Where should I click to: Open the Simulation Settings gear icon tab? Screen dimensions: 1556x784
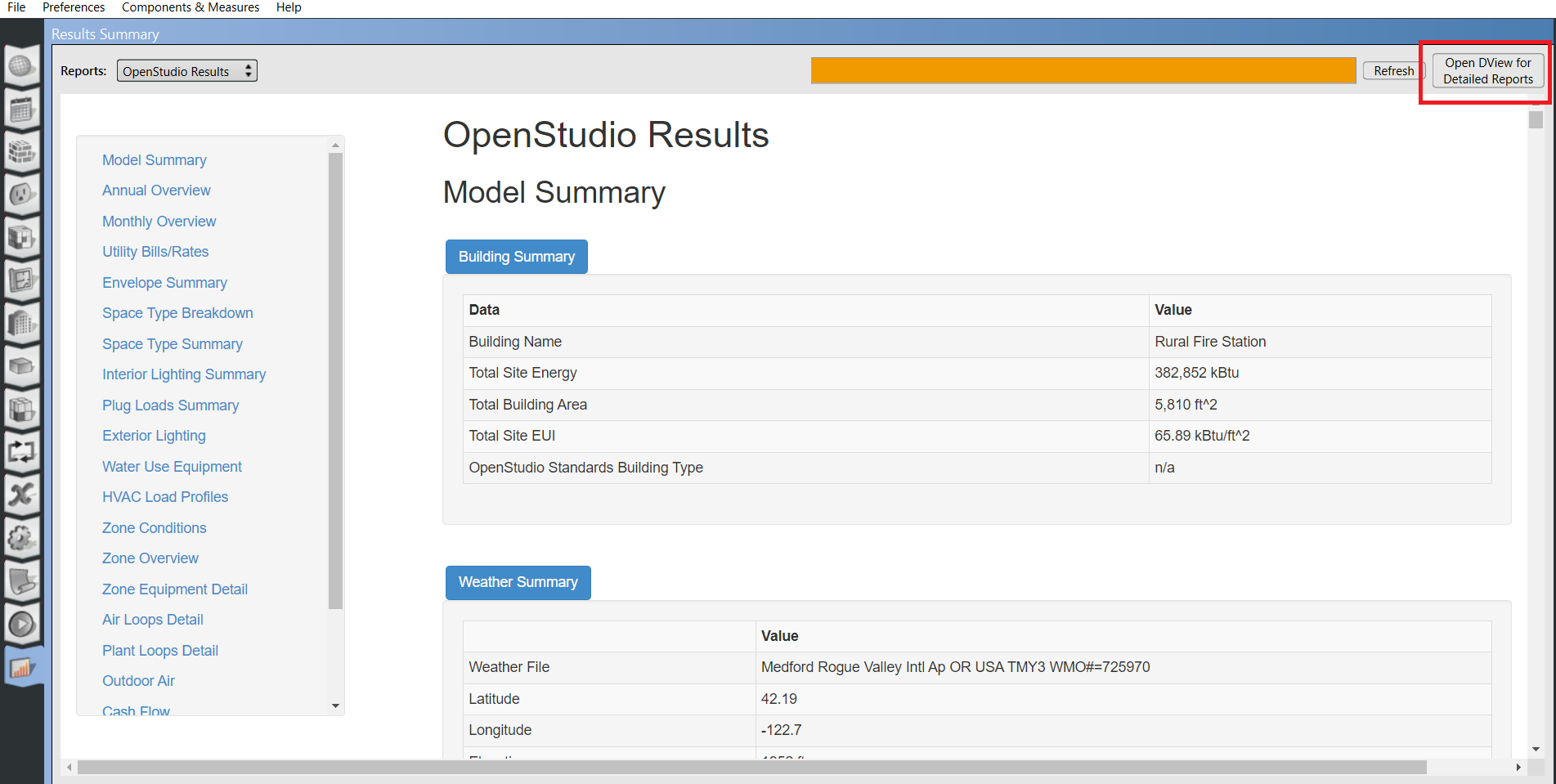pos(22,538)
